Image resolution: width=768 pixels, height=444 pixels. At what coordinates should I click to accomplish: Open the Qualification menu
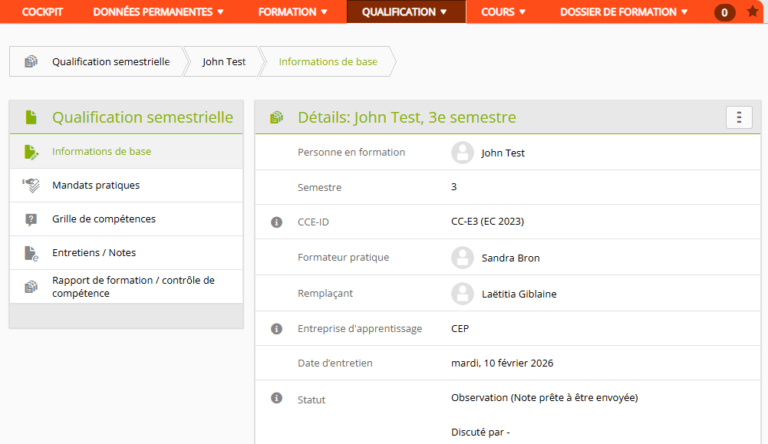pyautogui.click(x=405, y=12)
